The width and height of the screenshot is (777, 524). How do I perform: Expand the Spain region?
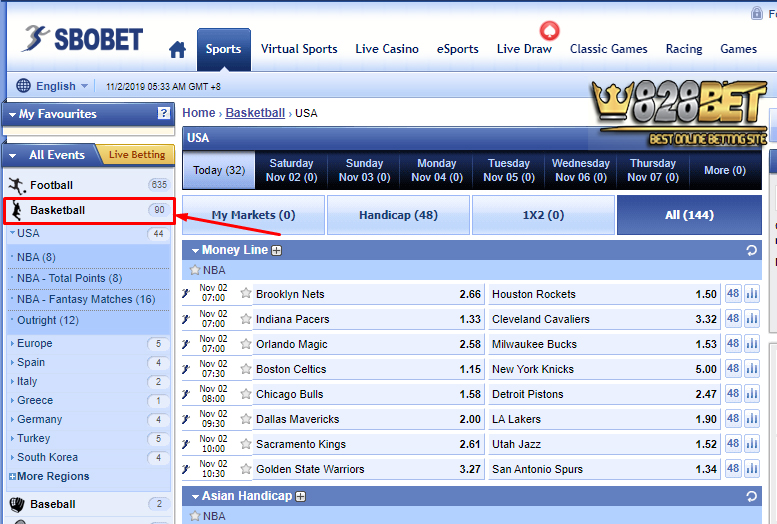12,362
